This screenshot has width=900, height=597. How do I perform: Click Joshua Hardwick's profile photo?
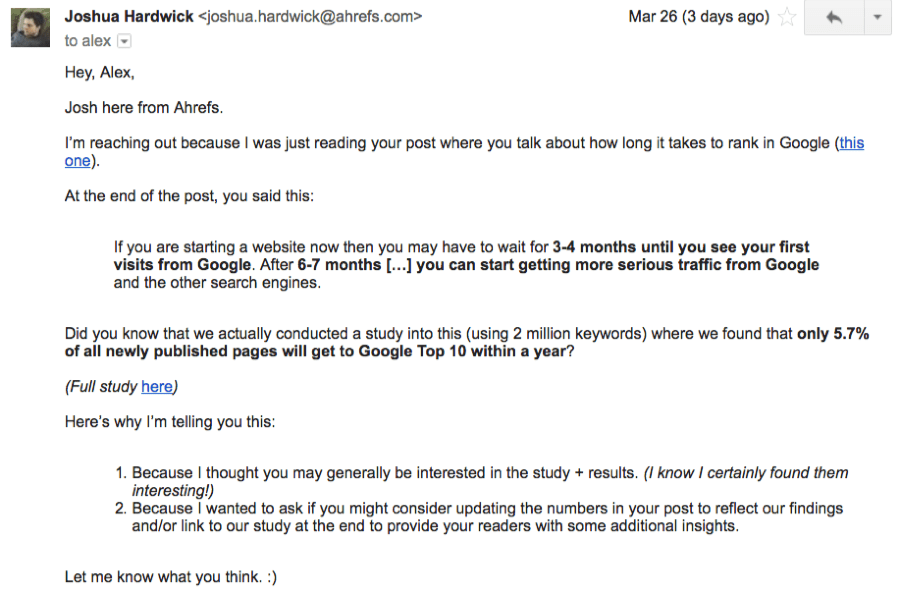[x=30, y=28]
